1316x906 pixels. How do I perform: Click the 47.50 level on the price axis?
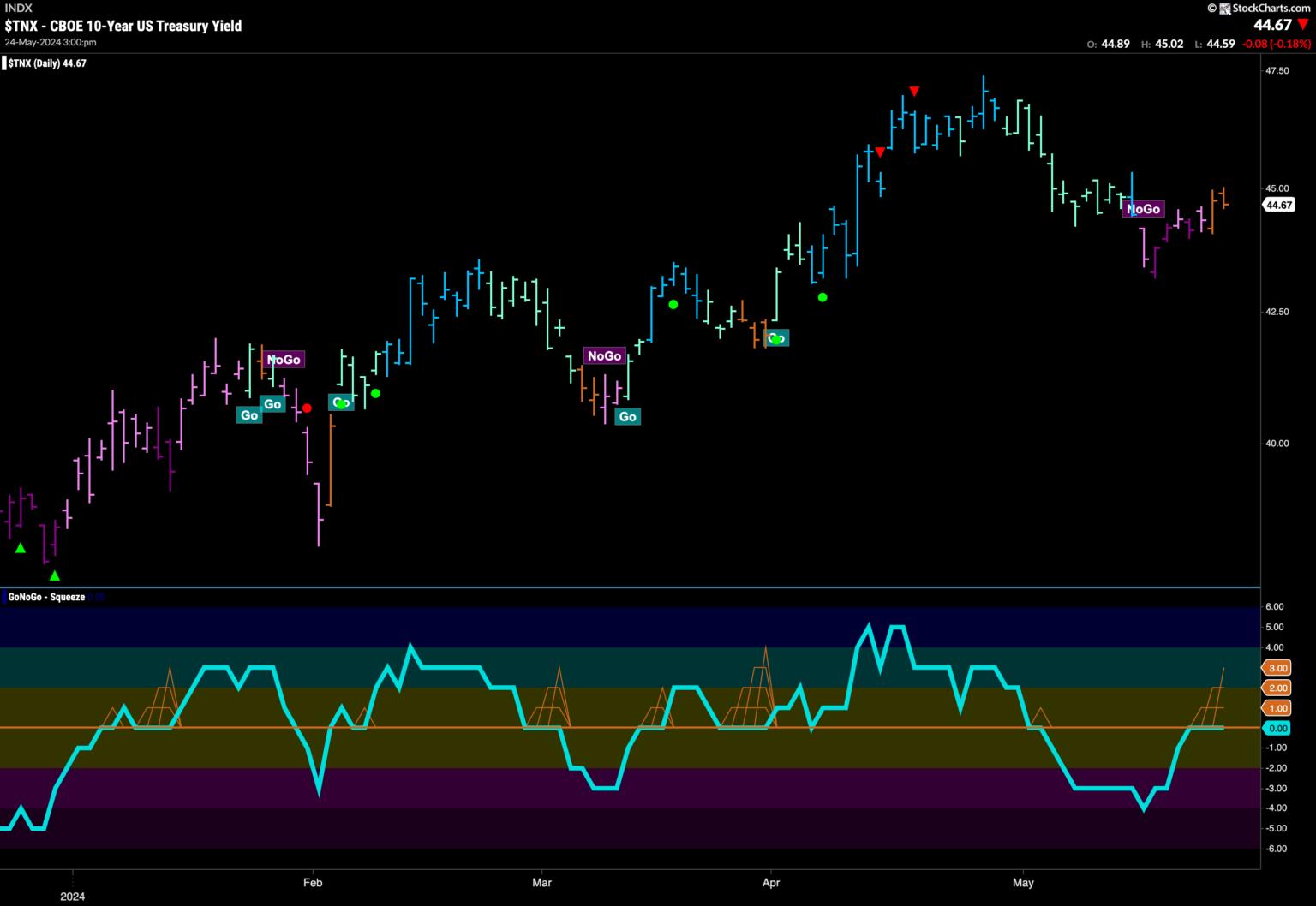1277,70
